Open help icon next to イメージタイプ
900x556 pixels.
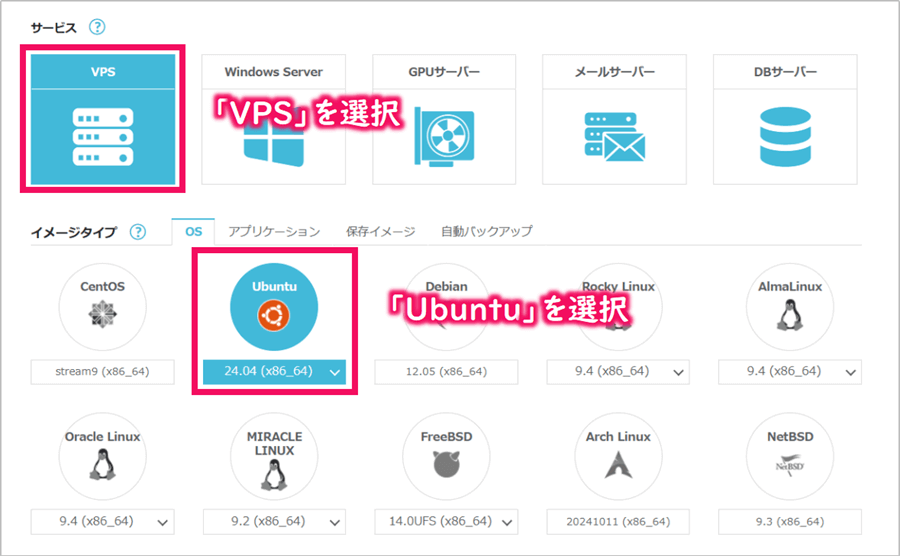(138, 232)
